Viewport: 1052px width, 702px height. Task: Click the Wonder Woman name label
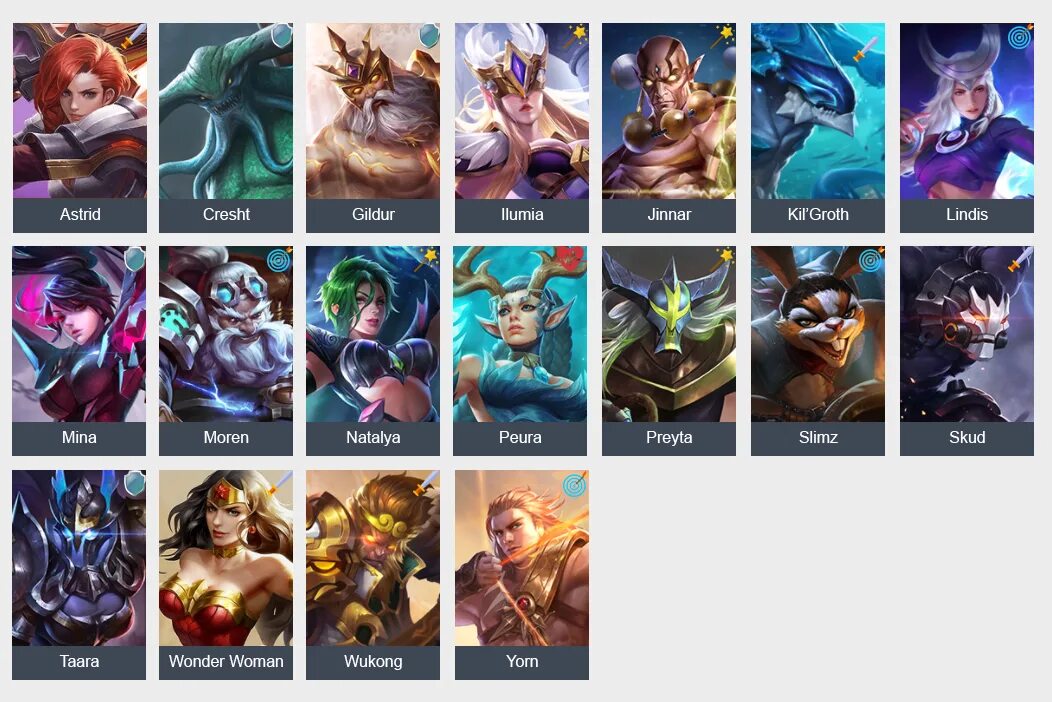point(226,661)
